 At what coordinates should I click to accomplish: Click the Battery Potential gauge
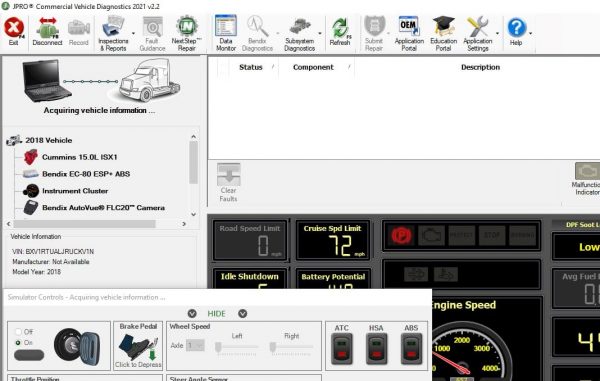333,278
